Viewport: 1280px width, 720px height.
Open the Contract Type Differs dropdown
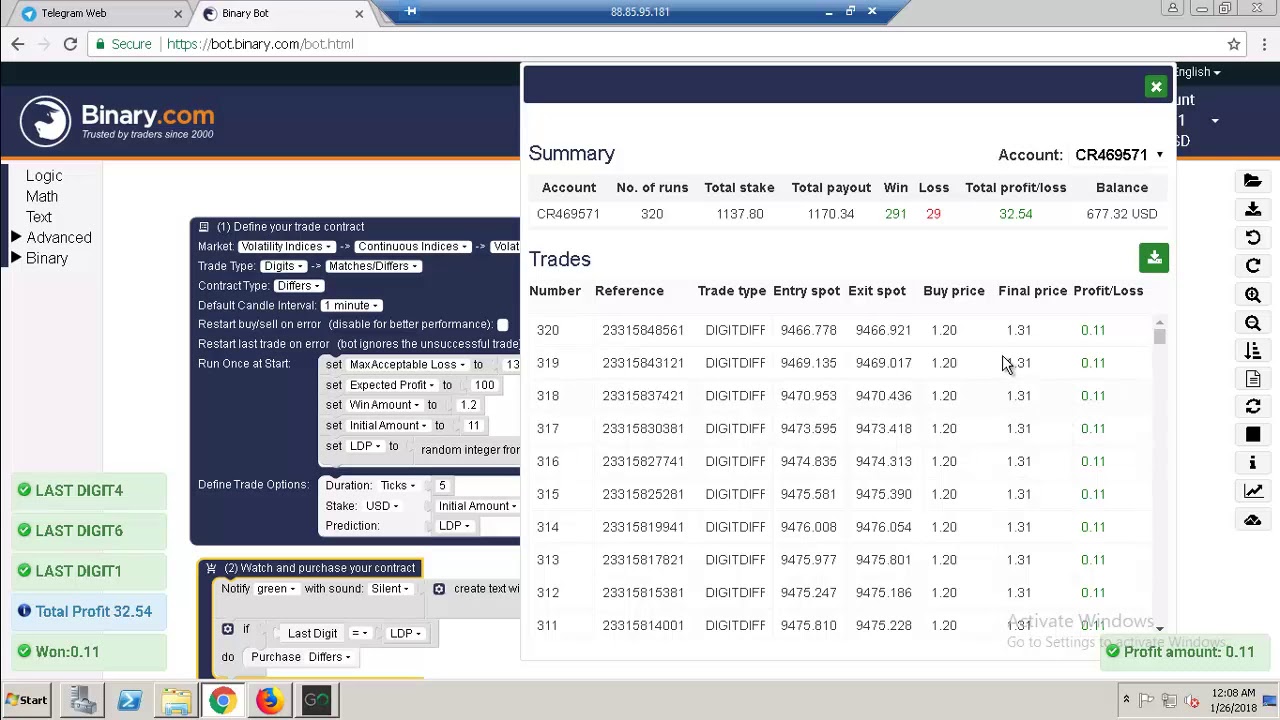pos(298,286)
